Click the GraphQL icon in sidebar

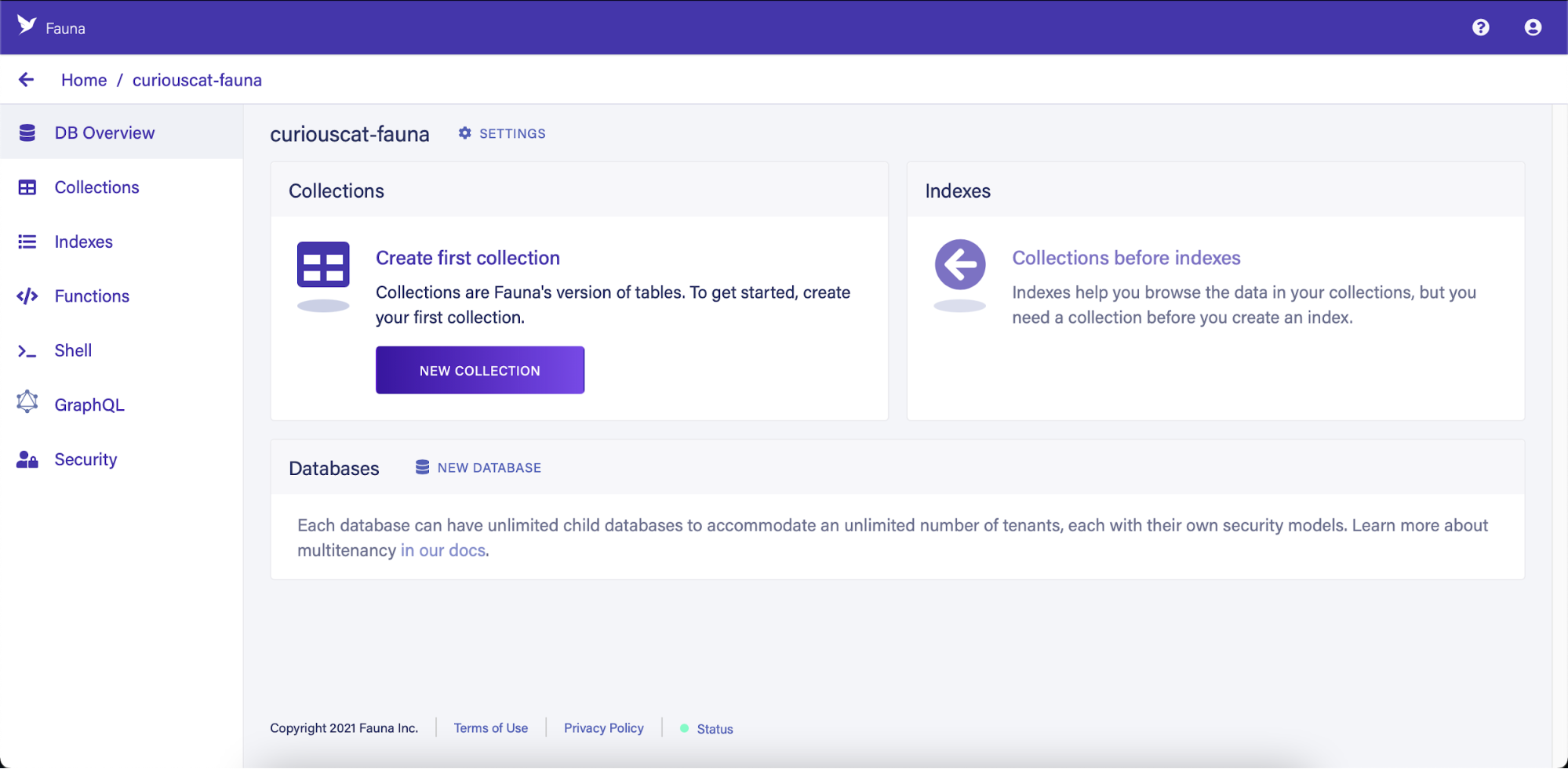pyautogui.click(x=27, y=403)
